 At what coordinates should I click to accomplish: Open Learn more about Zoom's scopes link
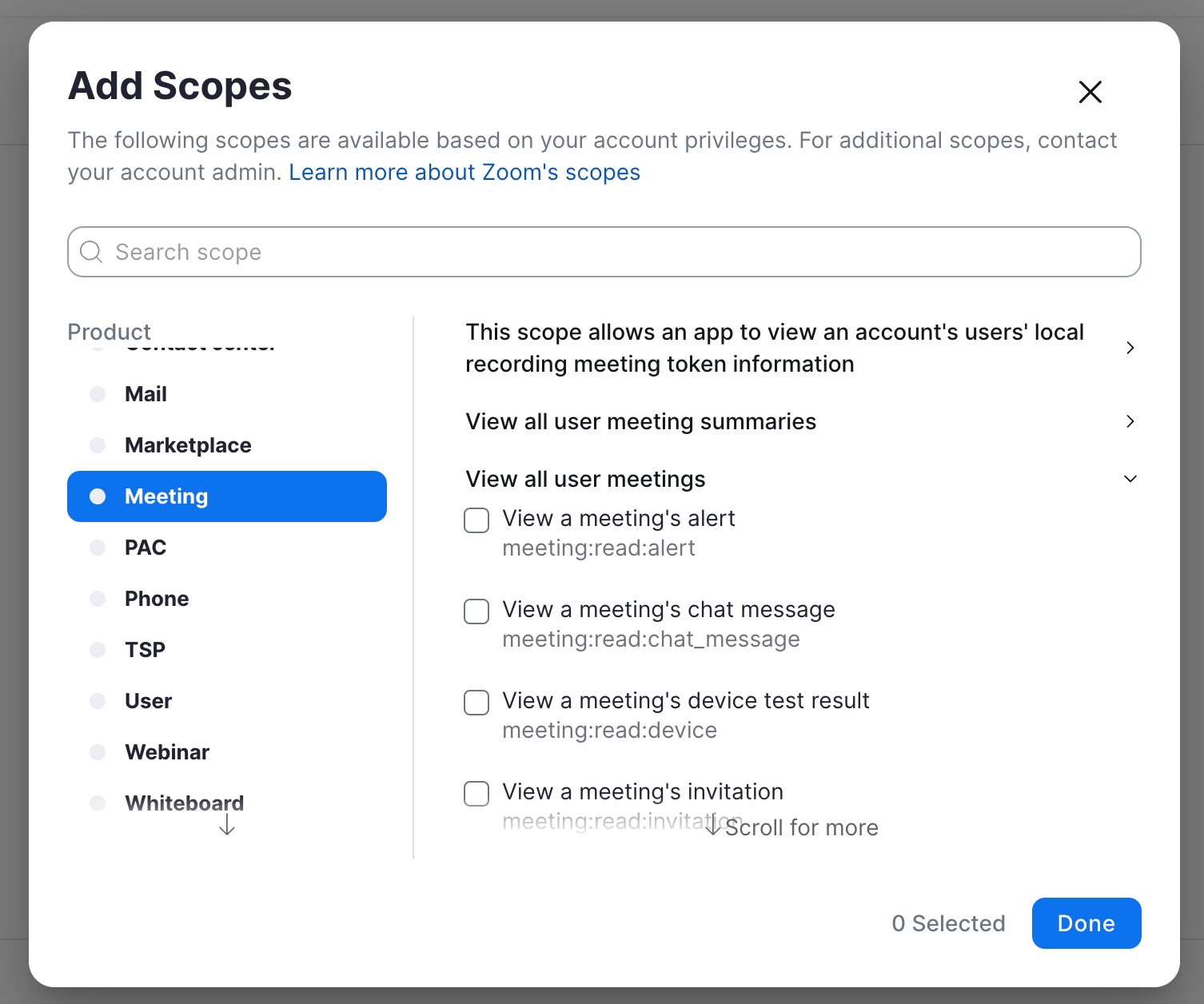[464, 173]
